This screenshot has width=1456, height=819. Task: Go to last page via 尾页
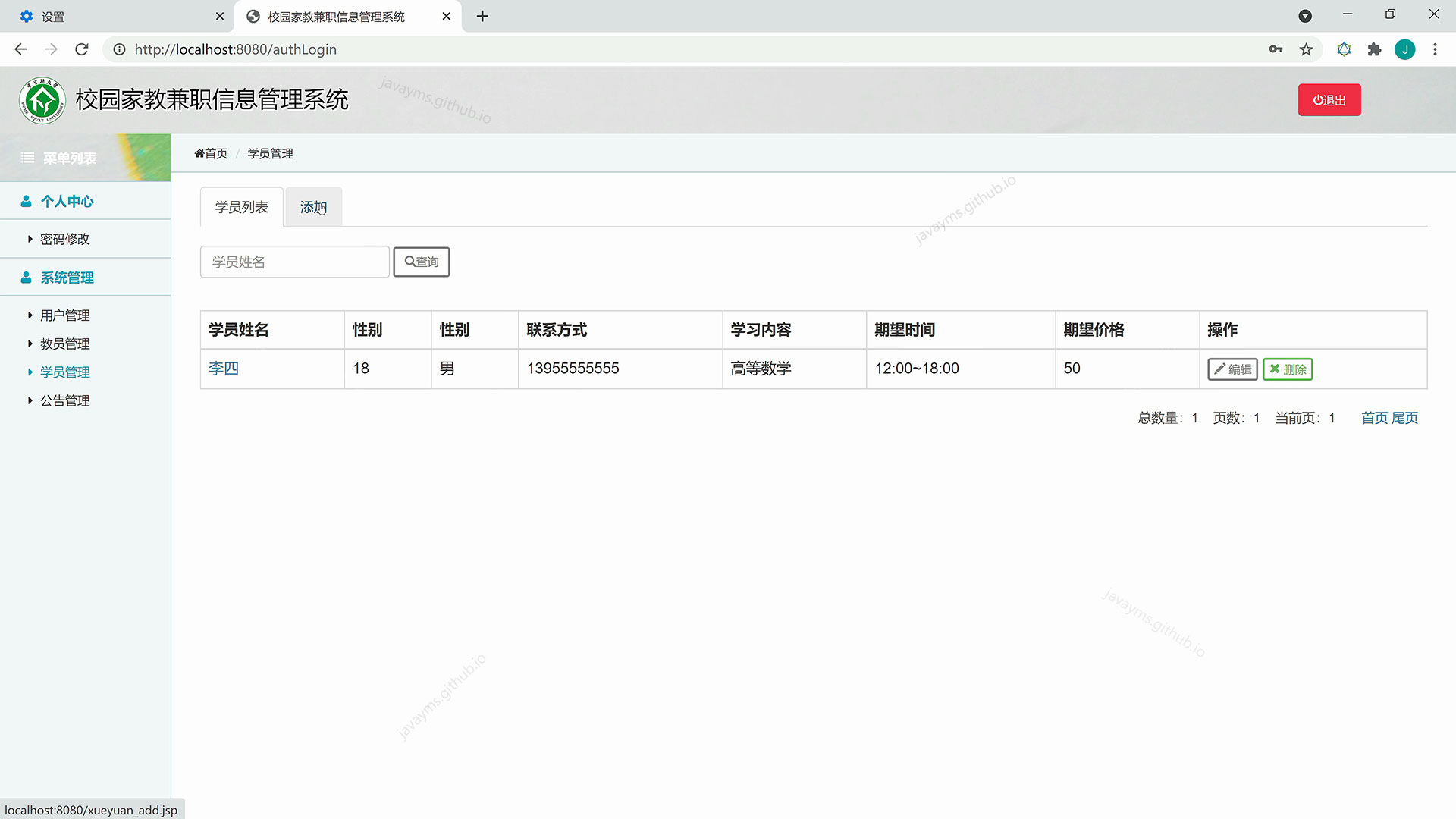pyautogui.click(x=1404, y=418)
